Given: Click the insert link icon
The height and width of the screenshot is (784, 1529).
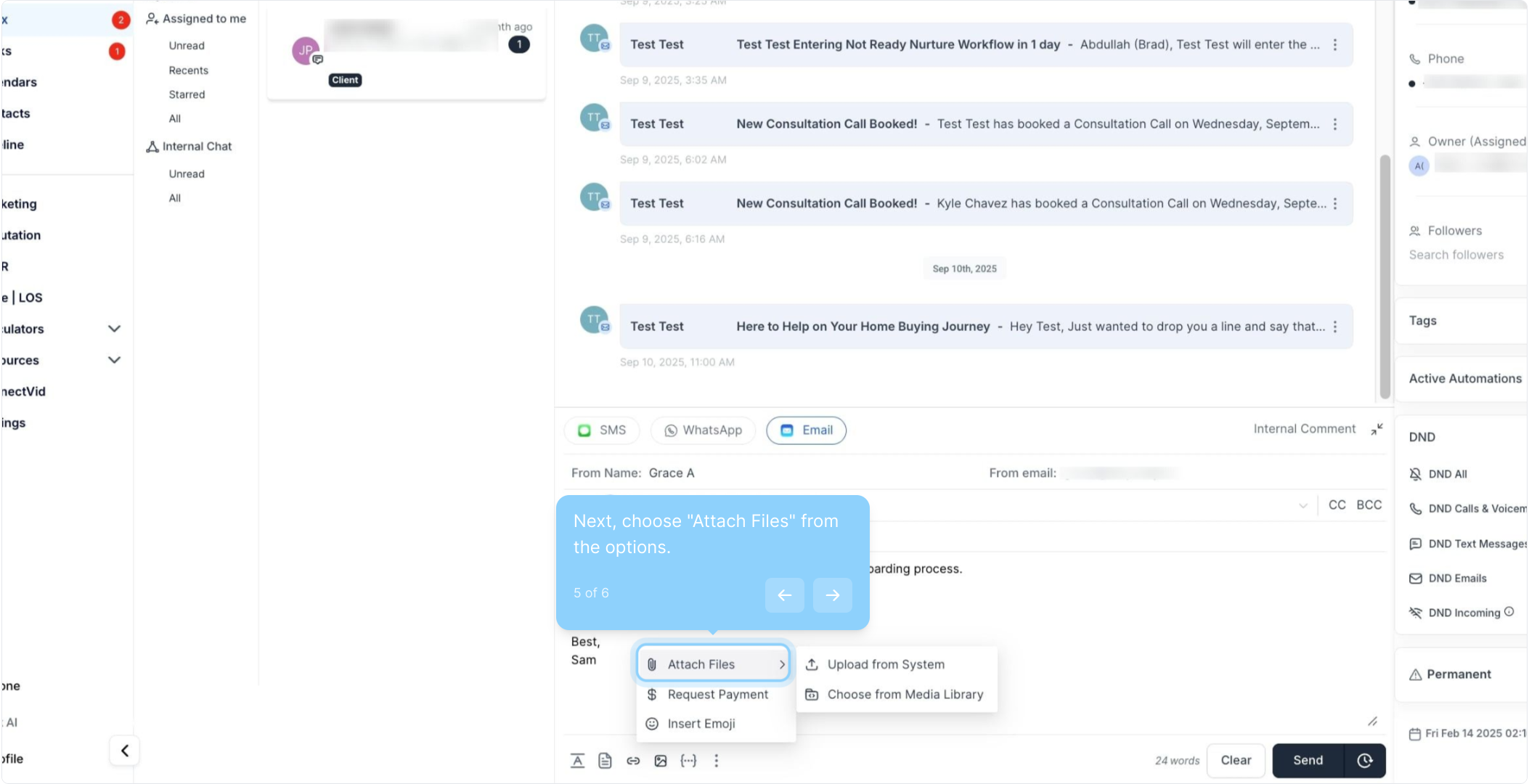Looking at the screenshot, I should click(x=633, y=760).
